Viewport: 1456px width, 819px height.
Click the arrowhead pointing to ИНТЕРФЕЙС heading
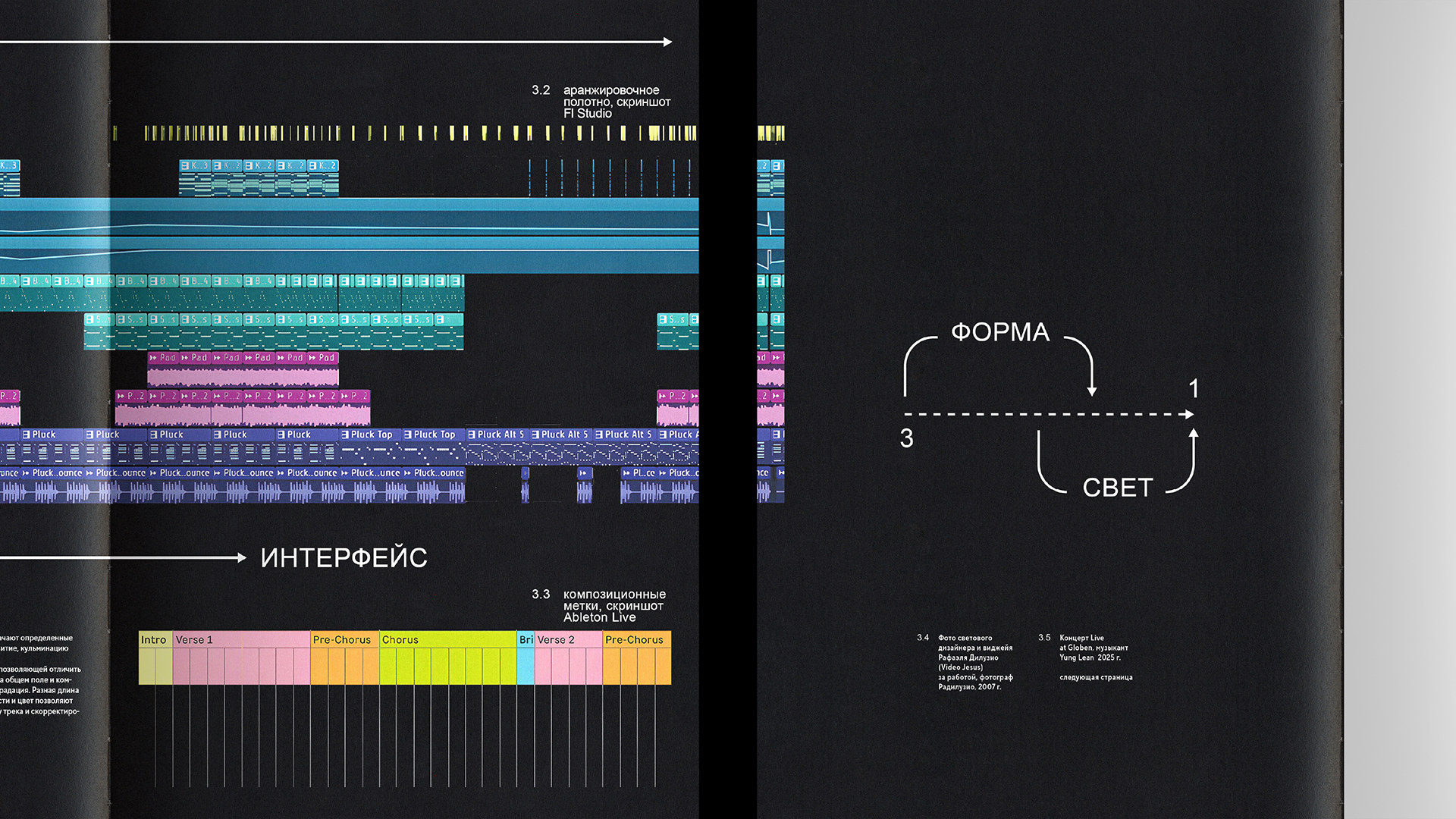[x=242, y=557]
